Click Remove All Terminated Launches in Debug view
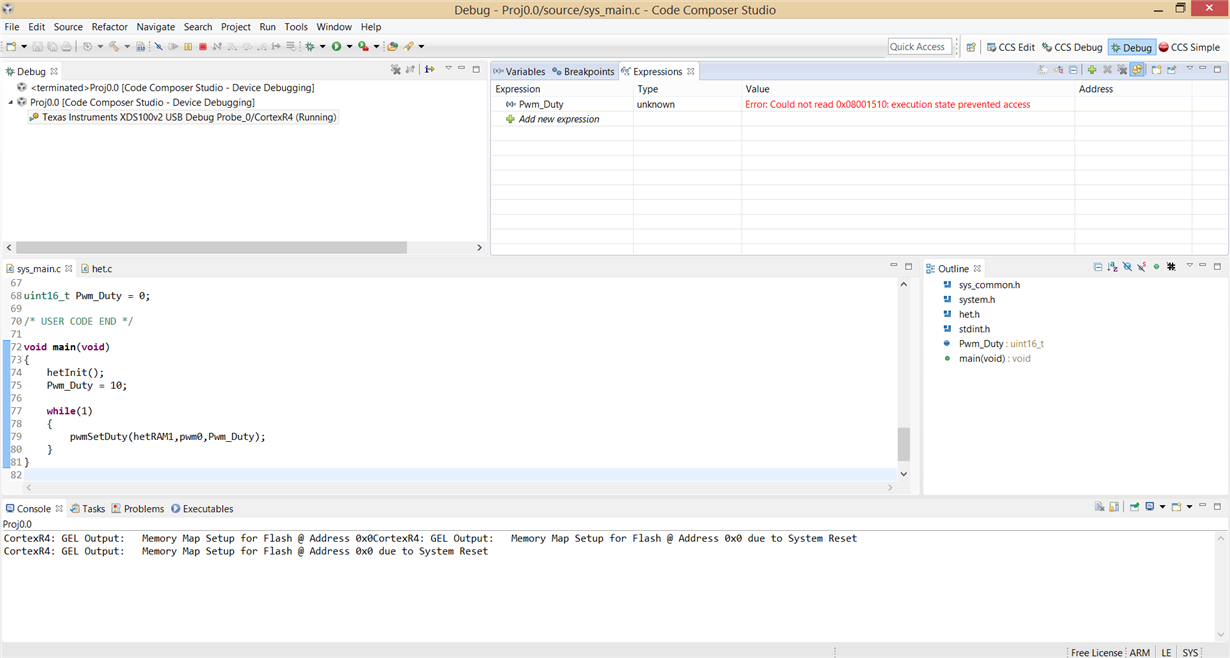 pos(396,70)
